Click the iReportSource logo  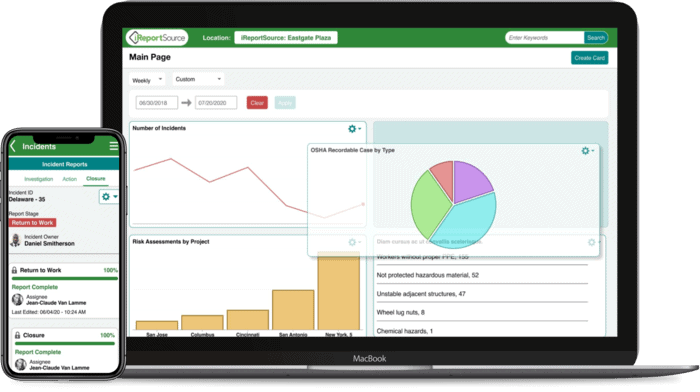coord(157,38)
